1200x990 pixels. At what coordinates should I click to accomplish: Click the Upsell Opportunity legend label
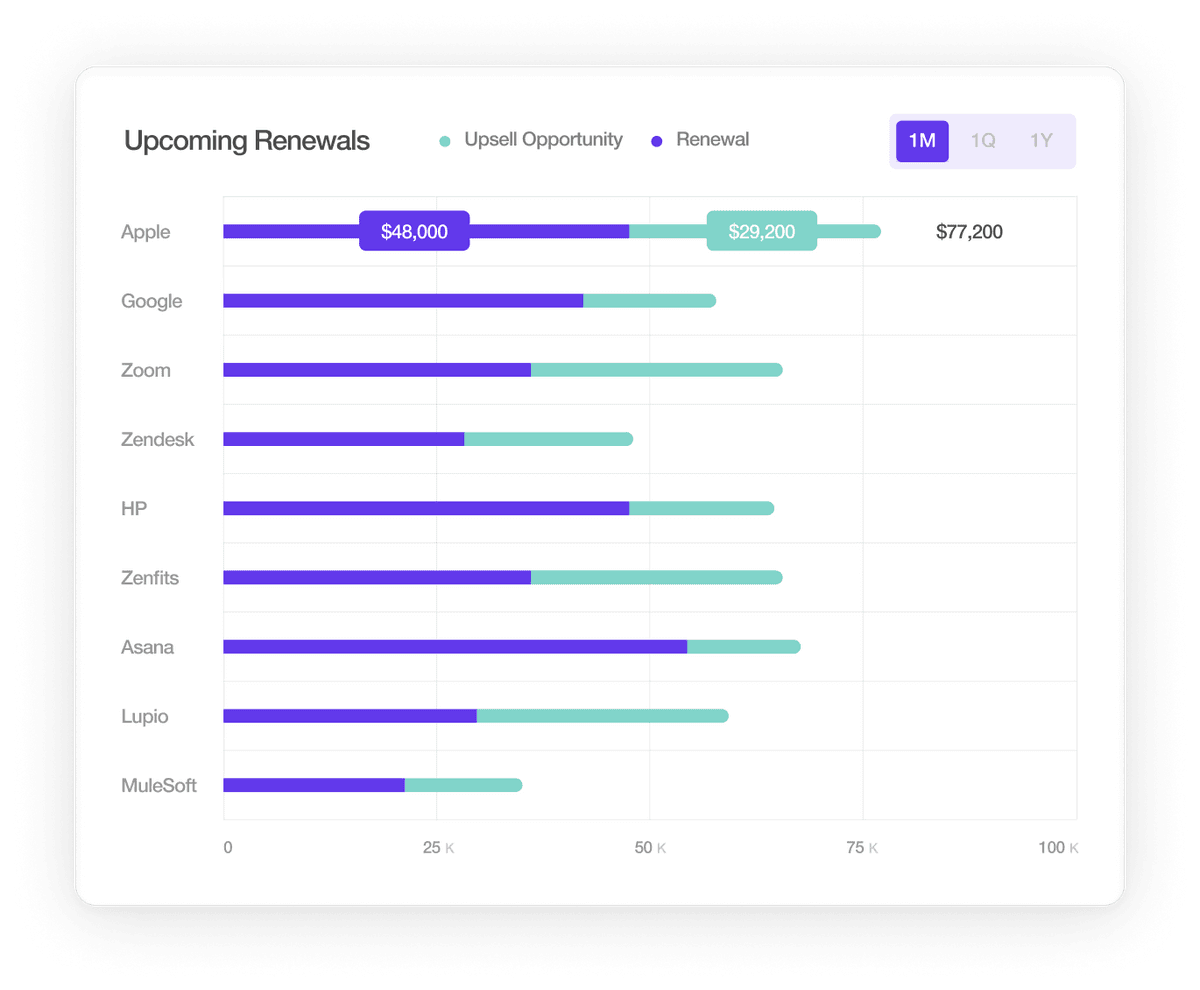(543, 140)
